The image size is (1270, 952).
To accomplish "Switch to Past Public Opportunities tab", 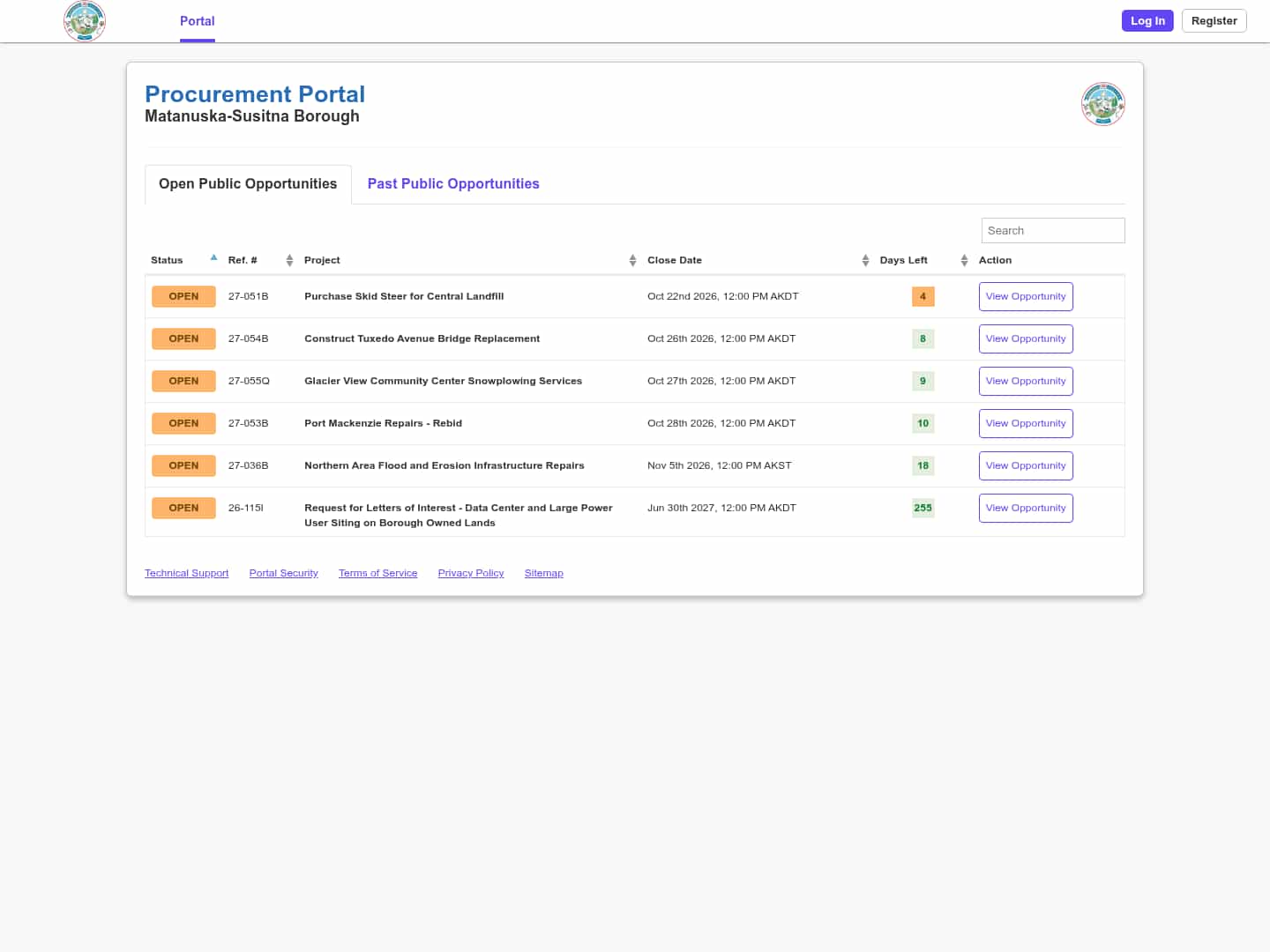I will (x=453, y=184).
